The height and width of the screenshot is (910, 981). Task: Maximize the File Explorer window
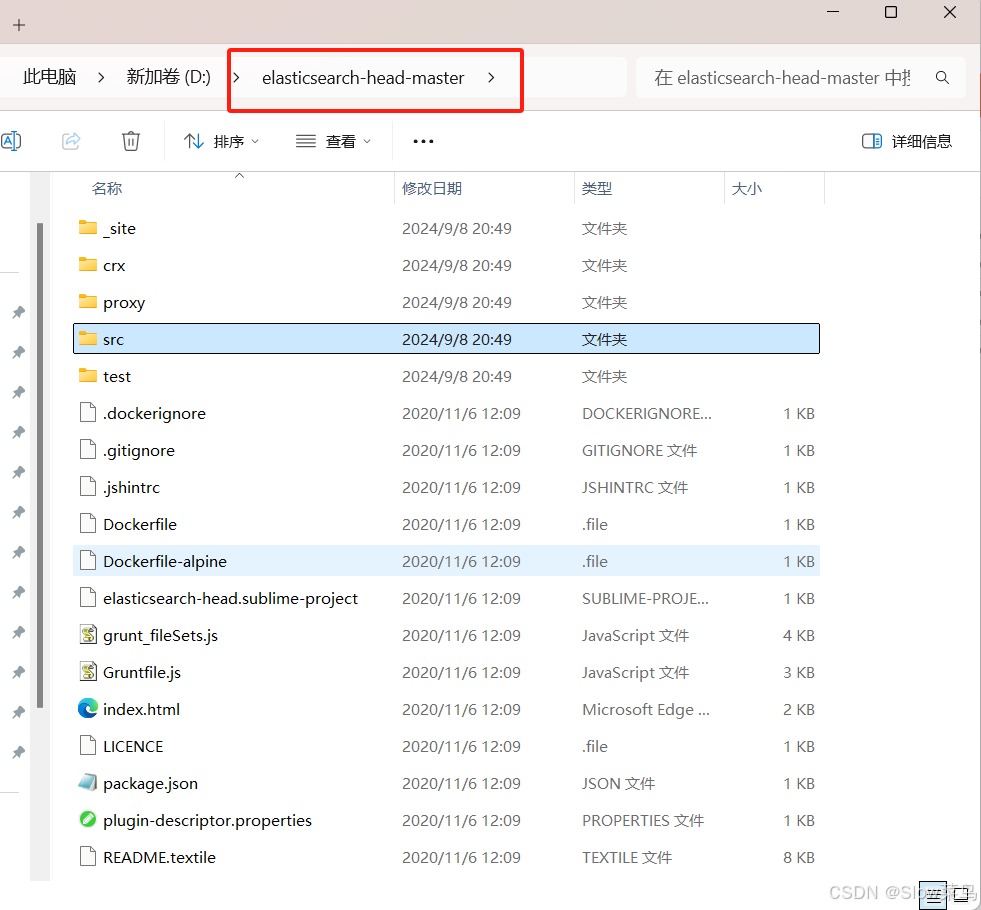pyautogui.click(x=891, y=12)
